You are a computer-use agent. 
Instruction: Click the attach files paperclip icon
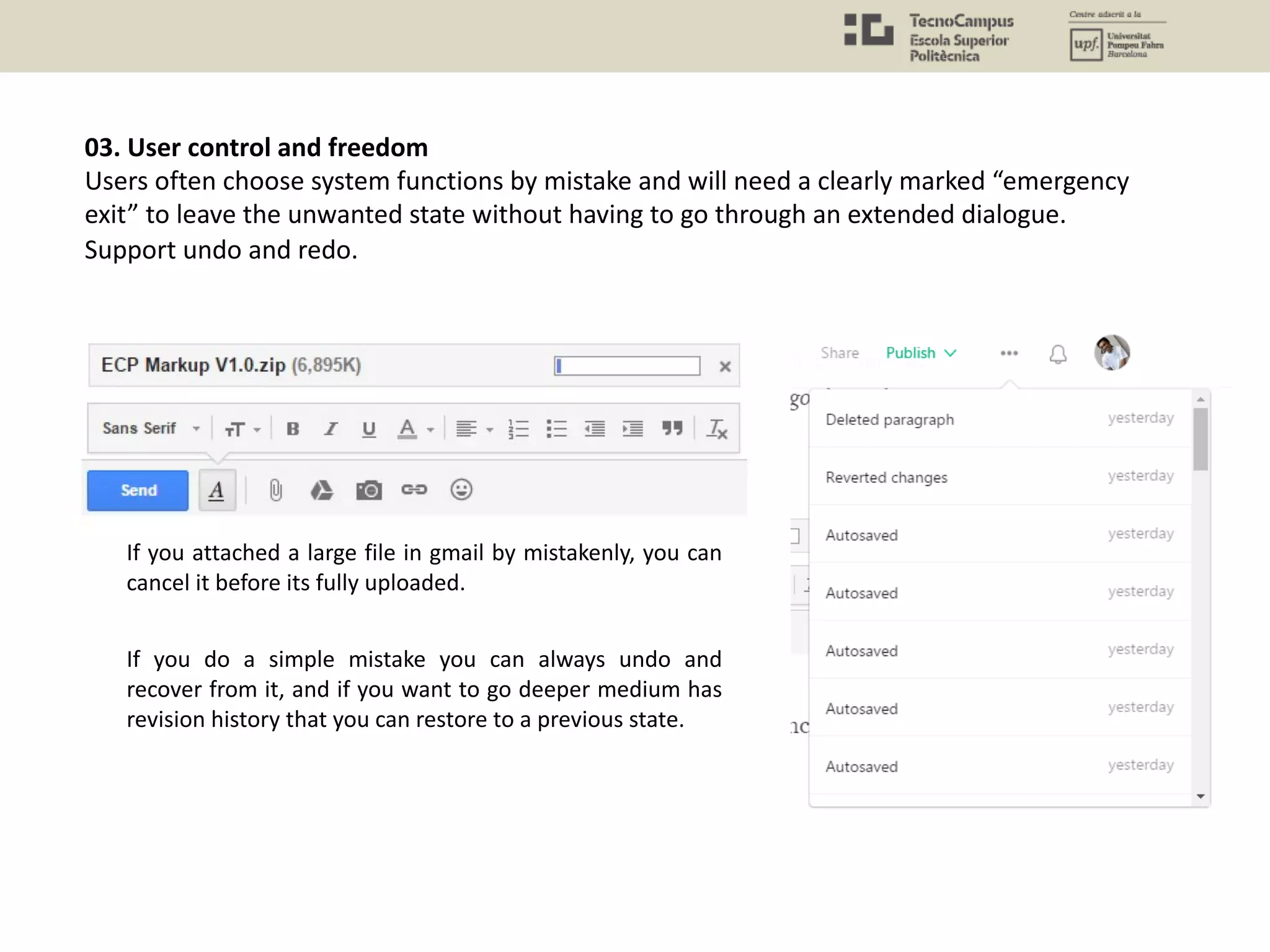click(276, 490)
